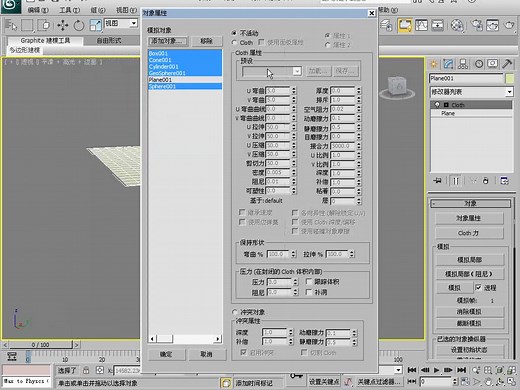Click the 取消 button
The height and width of the screenshot is (390, 520).
206,354
